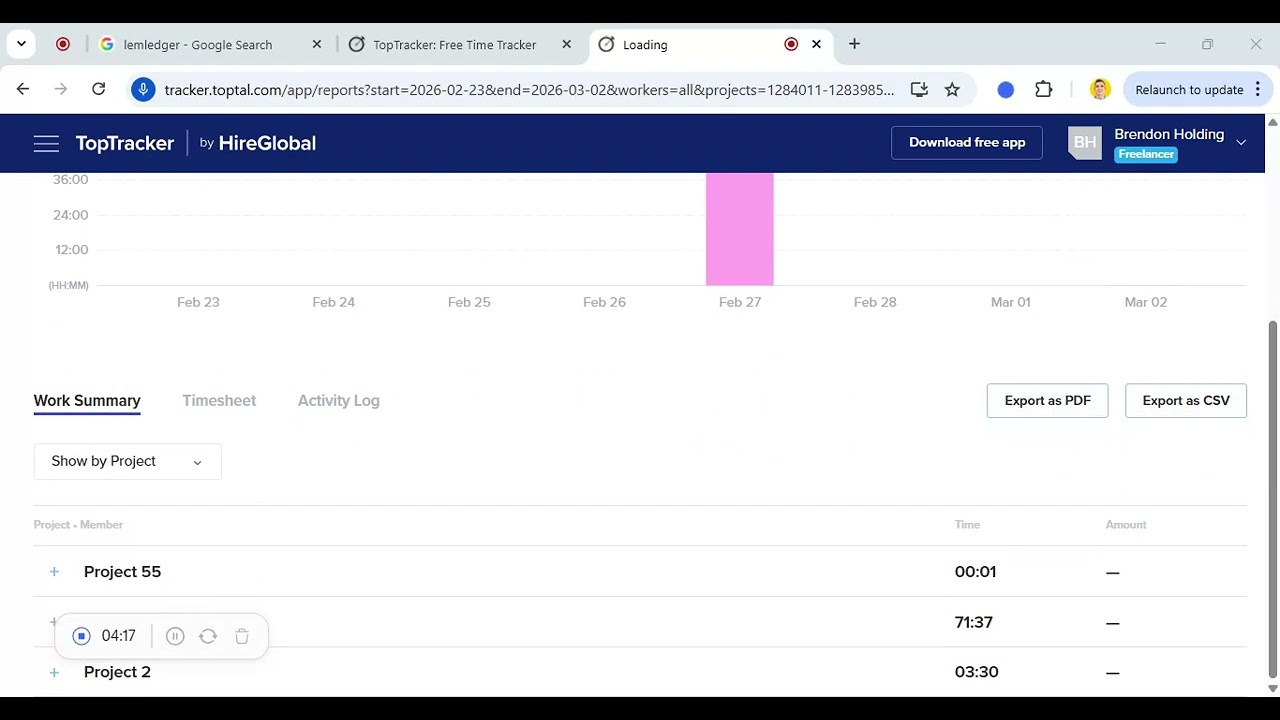Click the Feb 23 axis label
Screen dimensions: 1280x720
tap(198, 302)
